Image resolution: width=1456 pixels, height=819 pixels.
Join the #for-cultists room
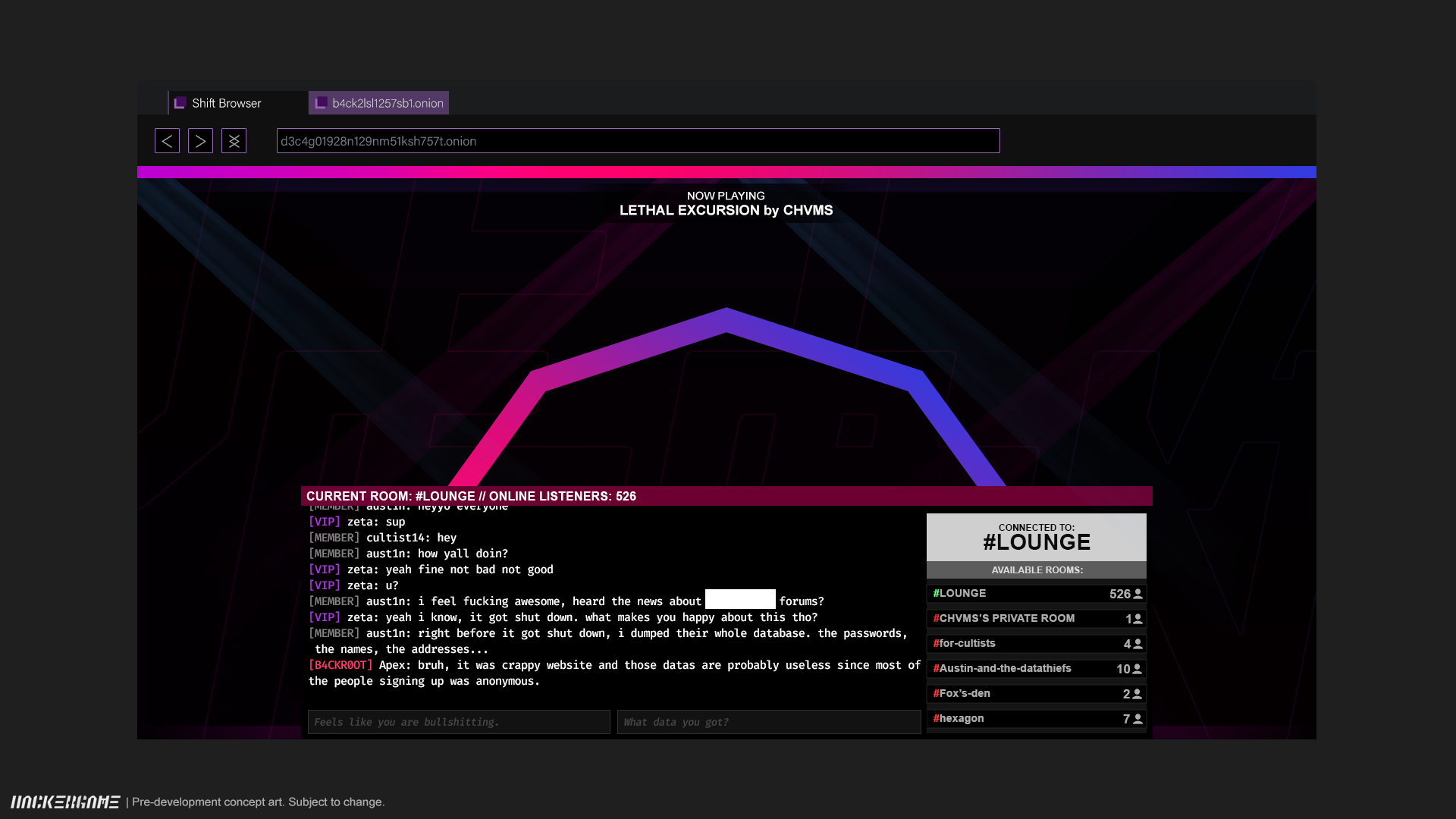click(x=1036, y=644)
